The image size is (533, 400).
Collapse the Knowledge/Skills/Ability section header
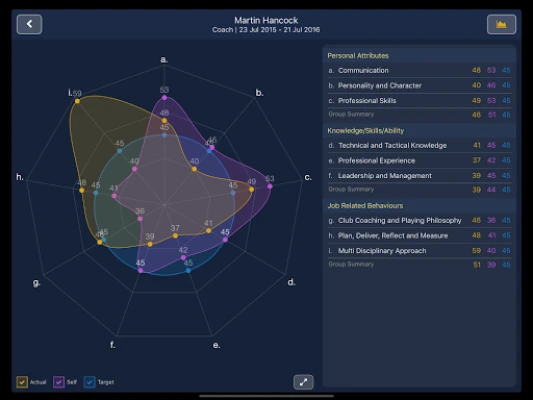coord(419,131)
